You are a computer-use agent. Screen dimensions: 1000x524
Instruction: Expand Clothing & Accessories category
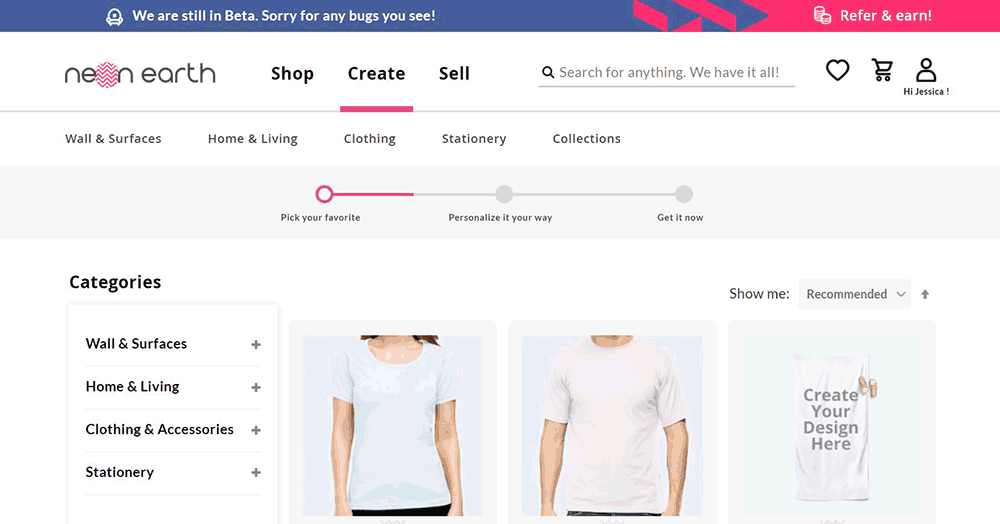256,430
